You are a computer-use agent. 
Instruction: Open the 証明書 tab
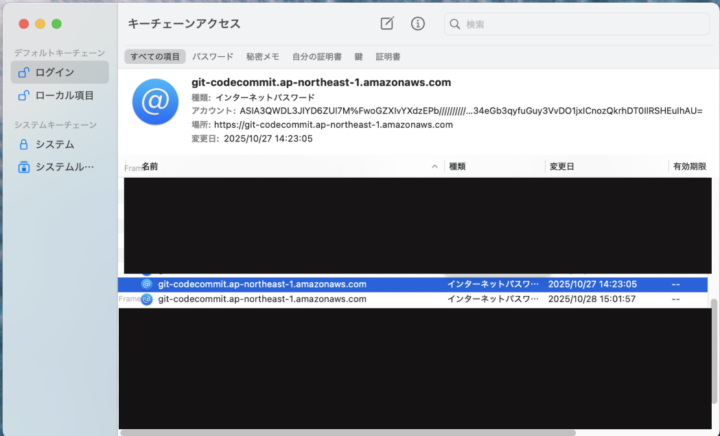point(388,57)
